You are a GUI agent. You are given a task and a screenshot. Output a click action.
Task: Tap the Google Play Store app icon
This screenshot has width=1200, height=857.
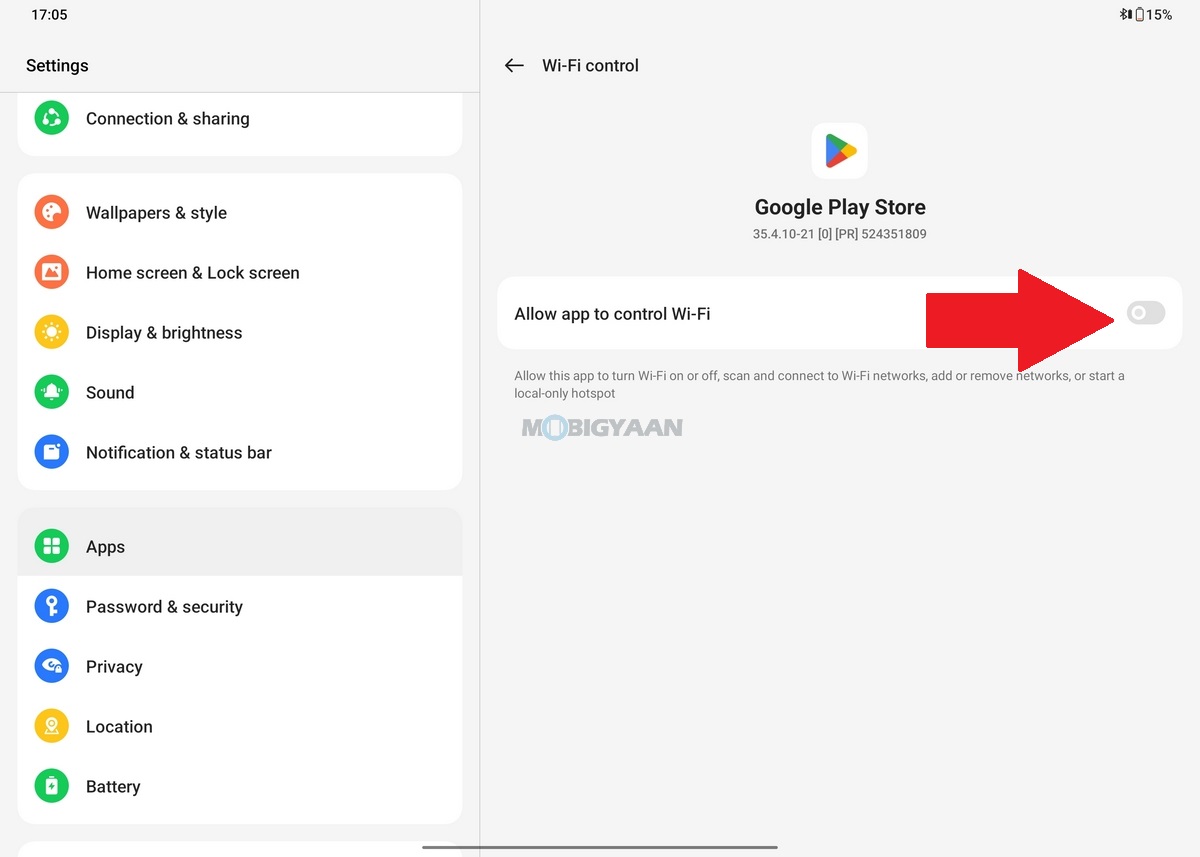[840, 151]
